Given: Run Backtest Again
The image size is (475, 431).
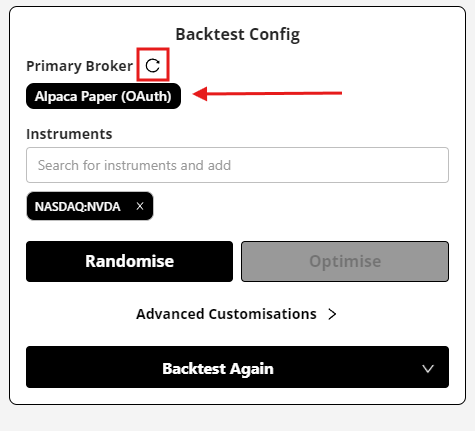Looking at the screenshot, I should pyautogui.click(x=218, y=368).
